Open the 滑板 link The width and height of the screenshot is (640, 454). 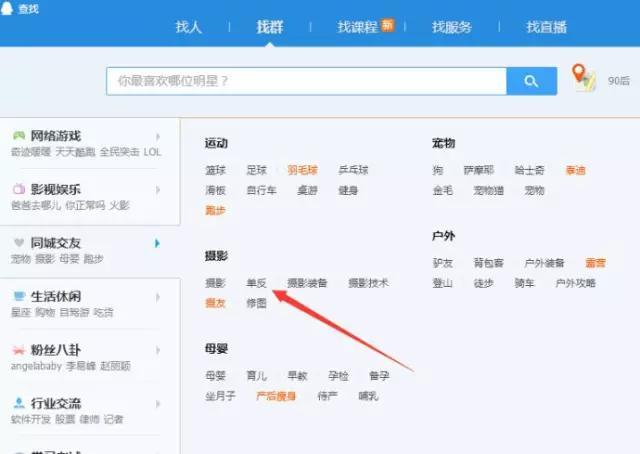216,190
